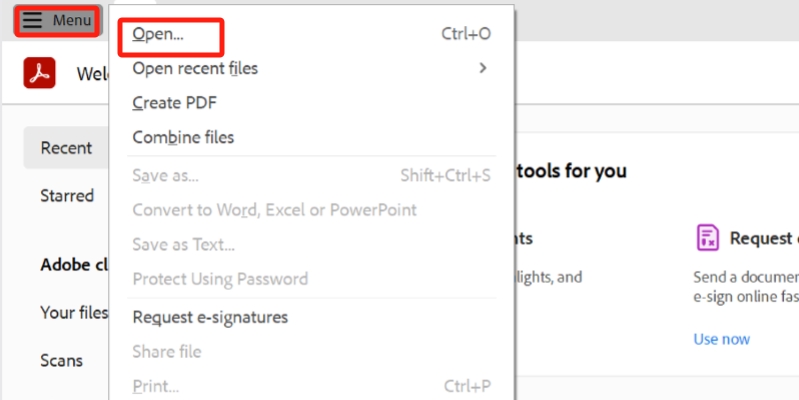Click the Adobe Acrobat logo icon
This screenshot has height=400, width=799.
(39, 73)
